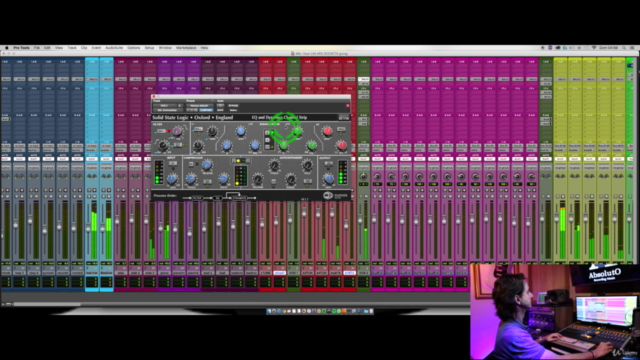This screenshot has width=640, height=360.
Task: Open Spotlight search in menu bar
Action: click(x=624, y=48)
